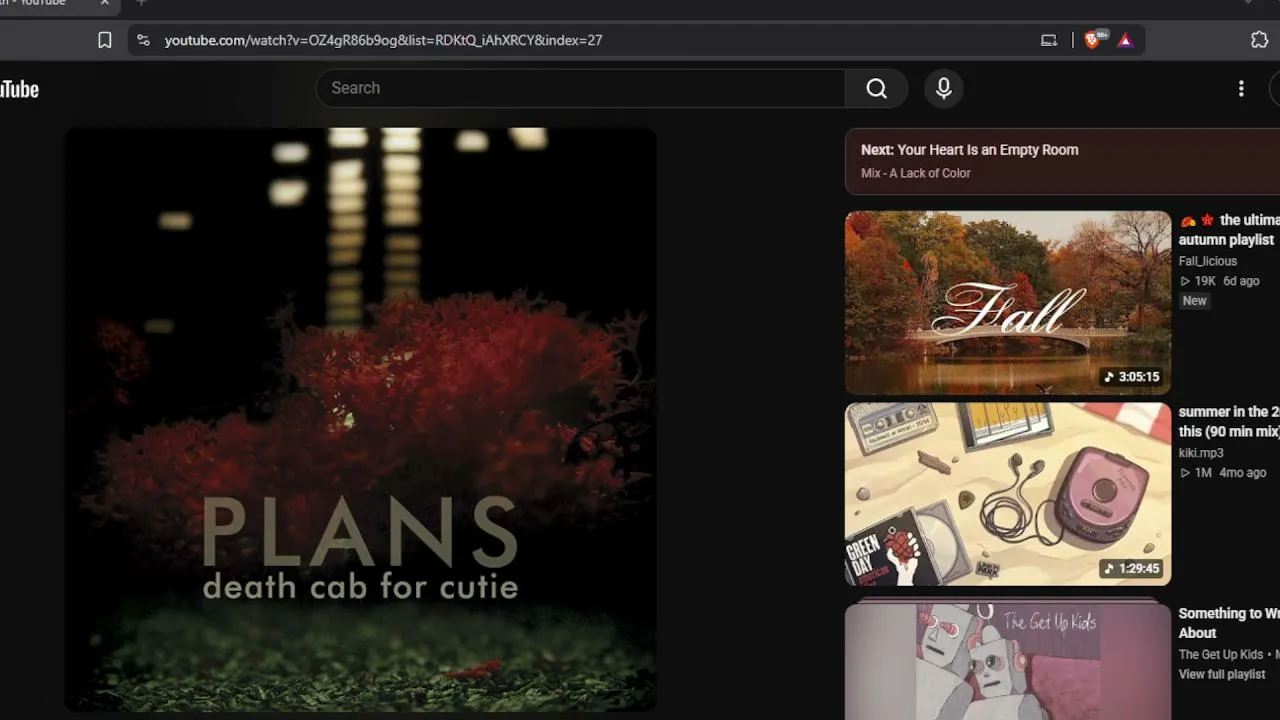The image size is (1280, 720).
Task: Click the YouTube logo to go home
Action: 19,89
